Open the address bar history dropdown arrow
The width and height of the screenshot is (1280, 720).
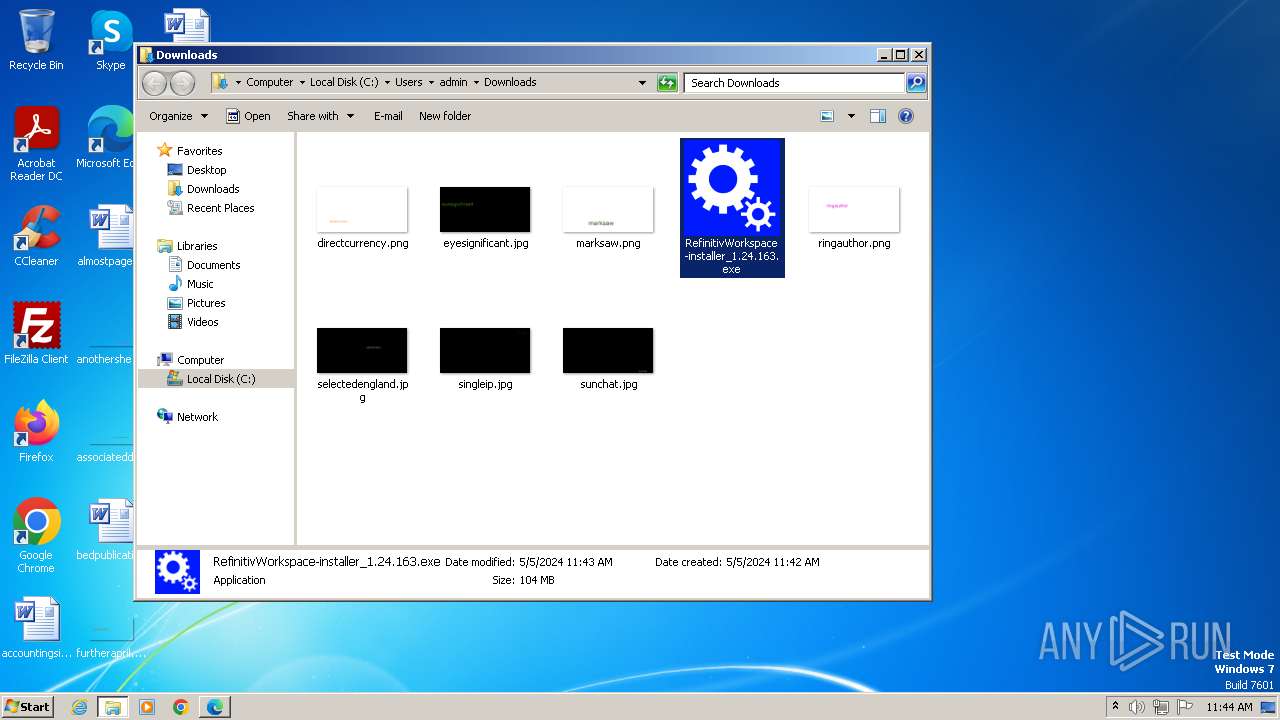[x=642, y=83]
